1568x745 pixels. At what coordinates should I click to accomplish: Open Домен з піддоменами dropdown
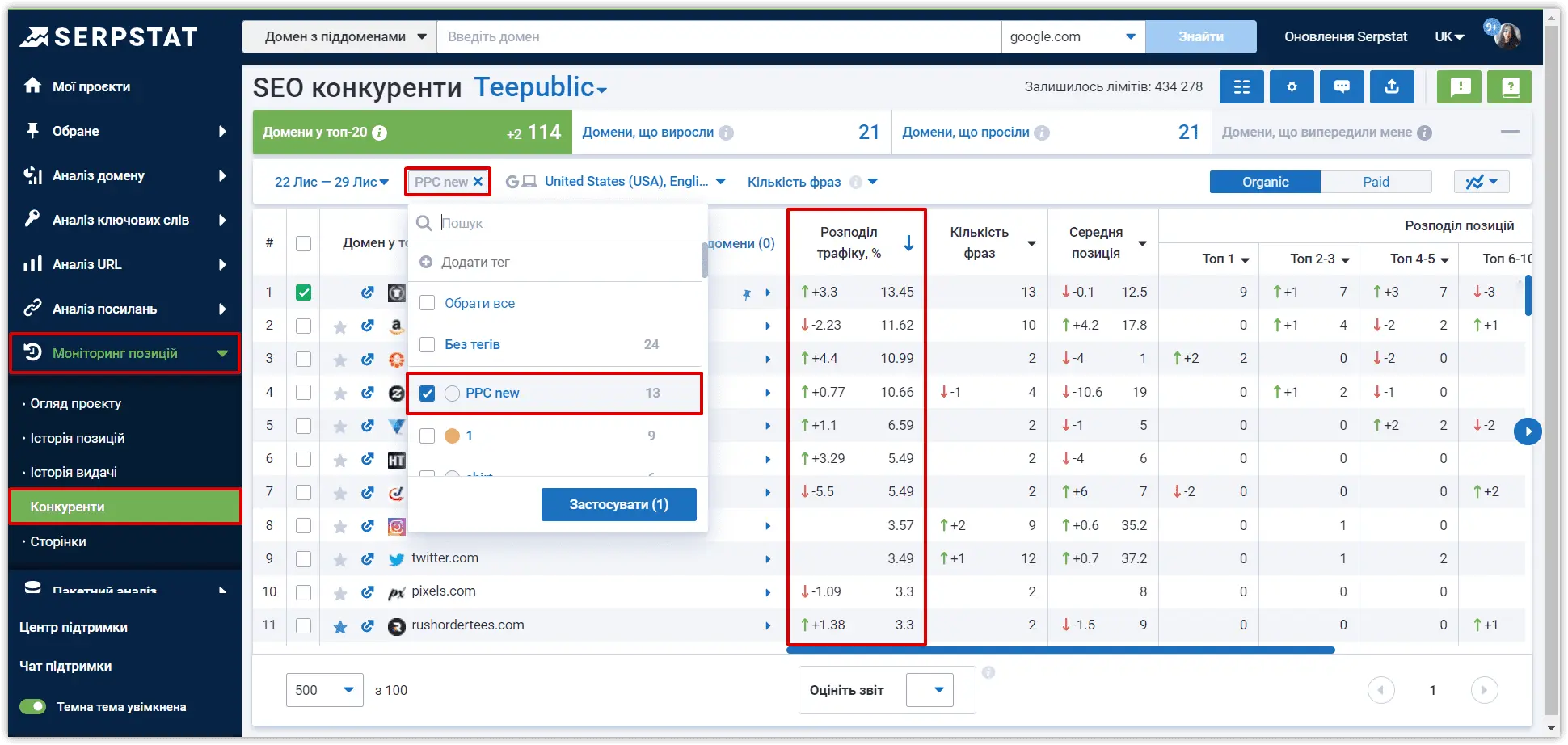(x=339, y=37)
